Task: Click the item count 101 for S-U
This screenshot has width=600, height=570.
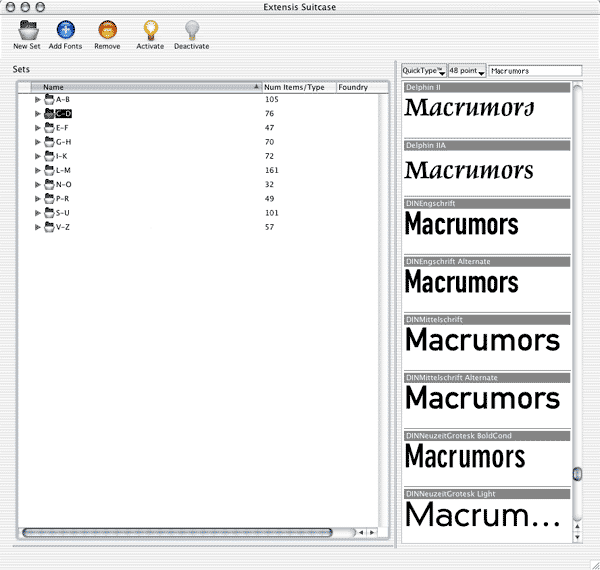Action: pos(272,213)
